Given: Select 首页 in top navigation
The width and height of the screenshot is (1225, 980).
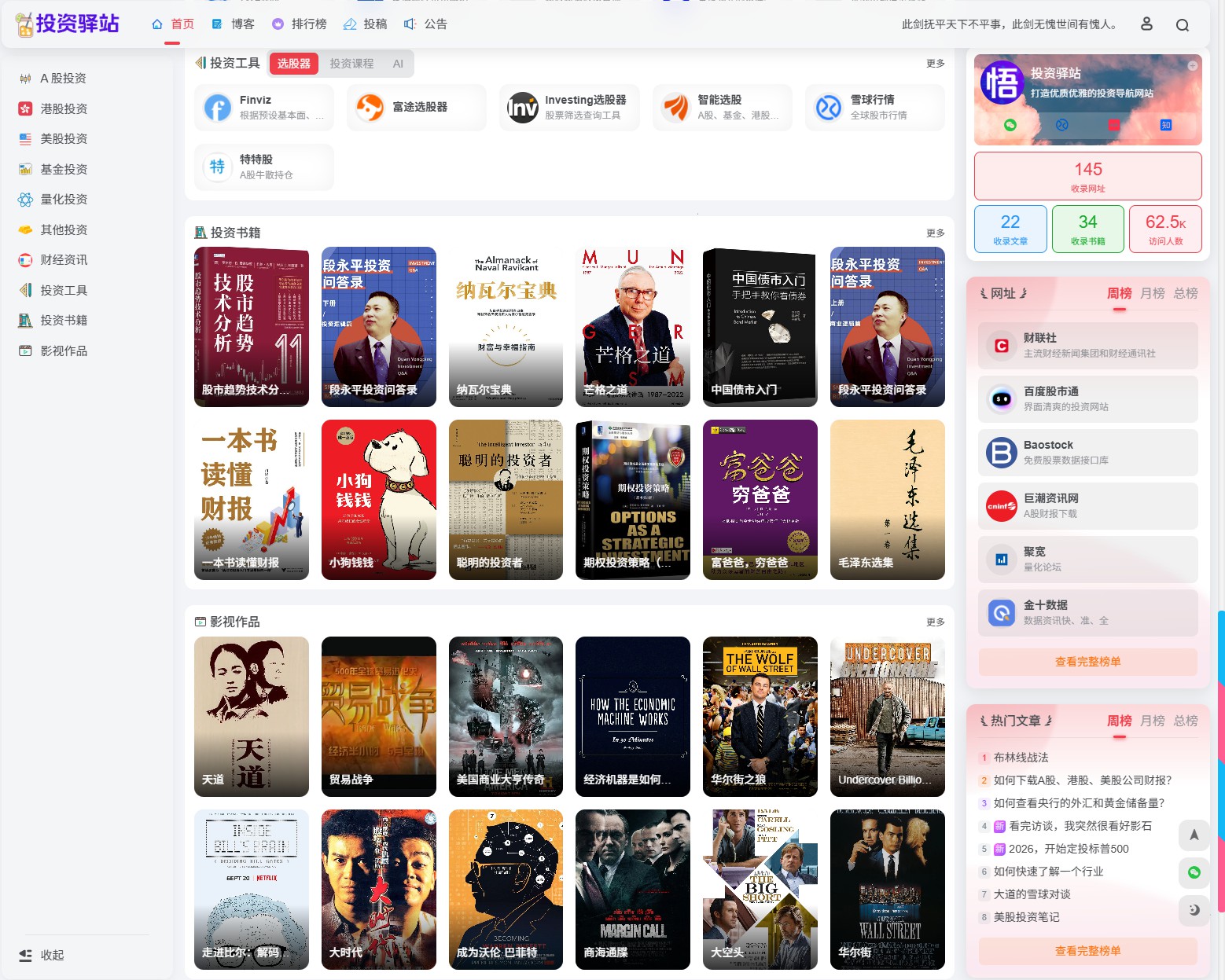Looking at the screenshot, I should pyautogui.click(x=173, y=24).
